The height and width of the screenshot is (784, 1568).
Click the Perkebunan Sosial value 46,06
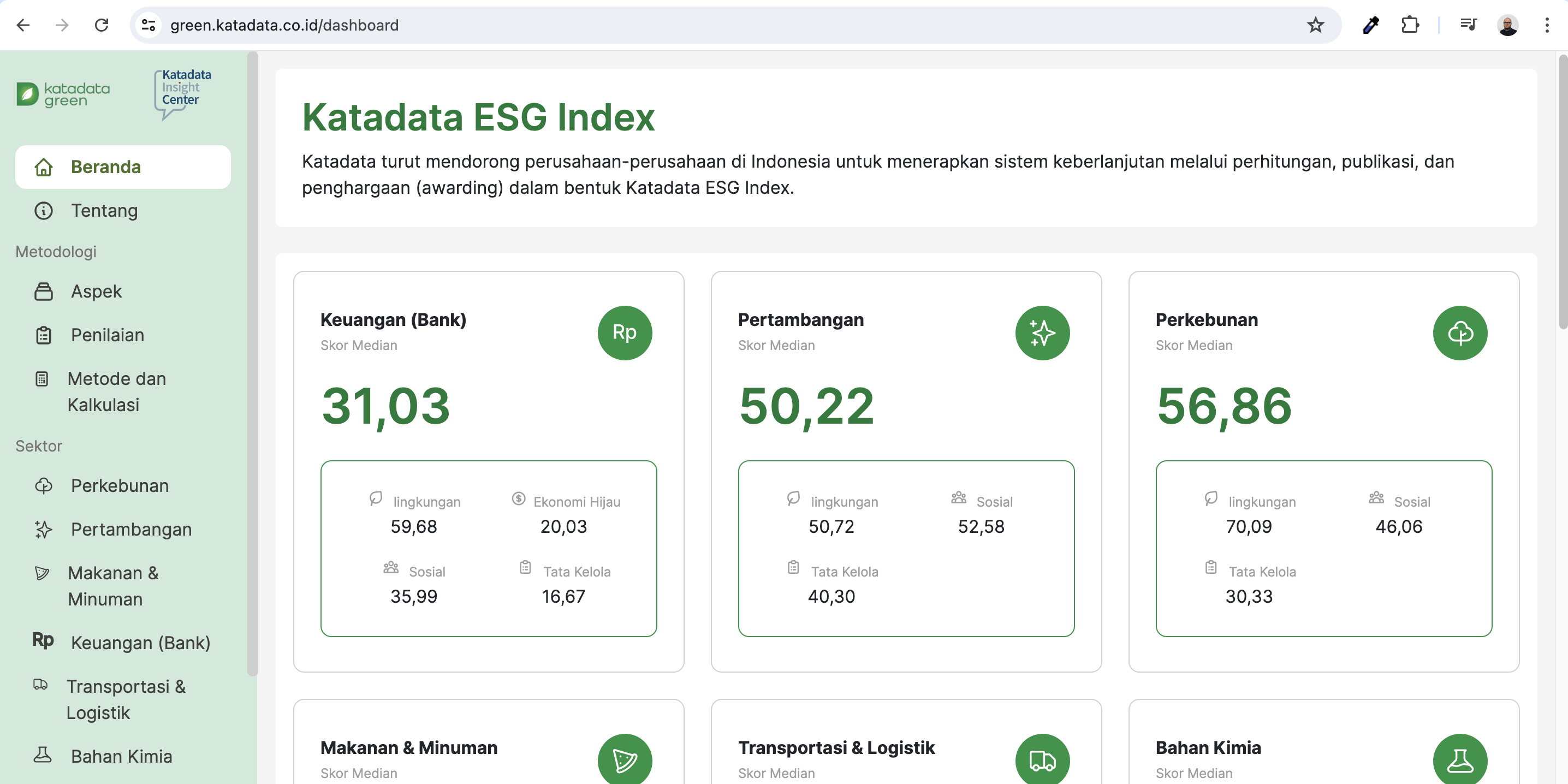tap(1399, 526)
